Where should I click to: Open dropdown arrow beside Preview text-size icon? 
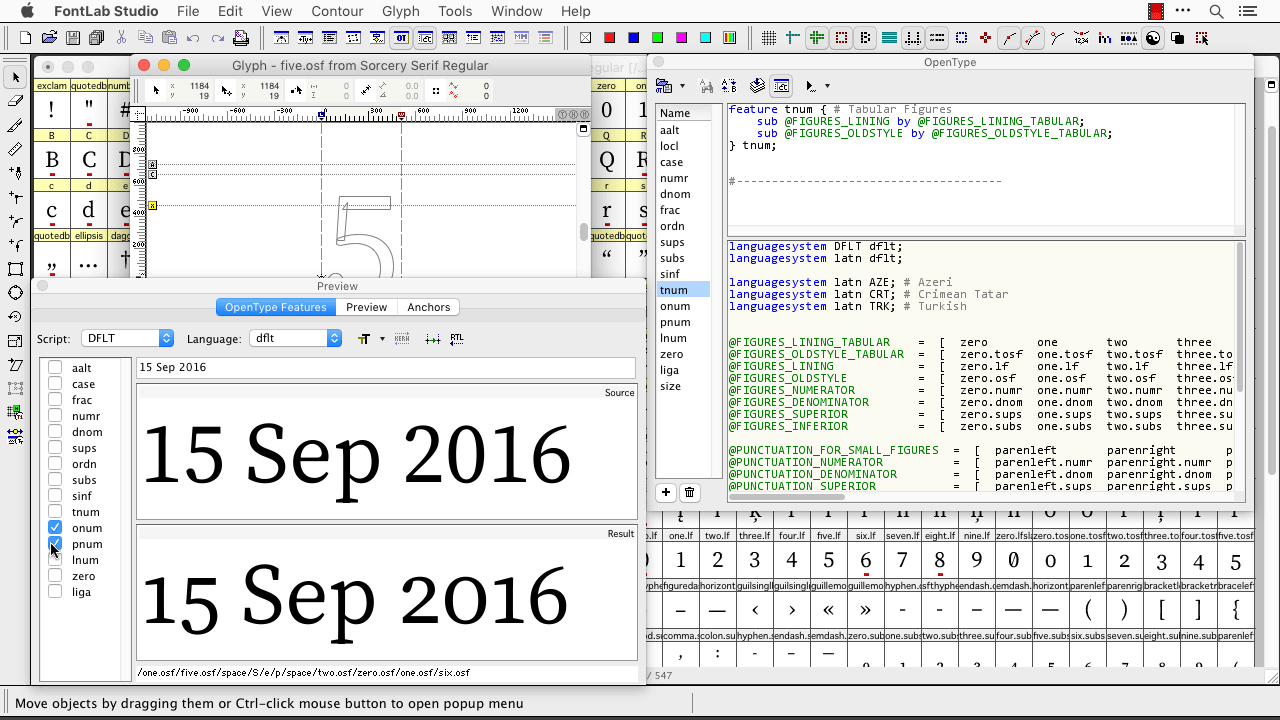(382, 339)
